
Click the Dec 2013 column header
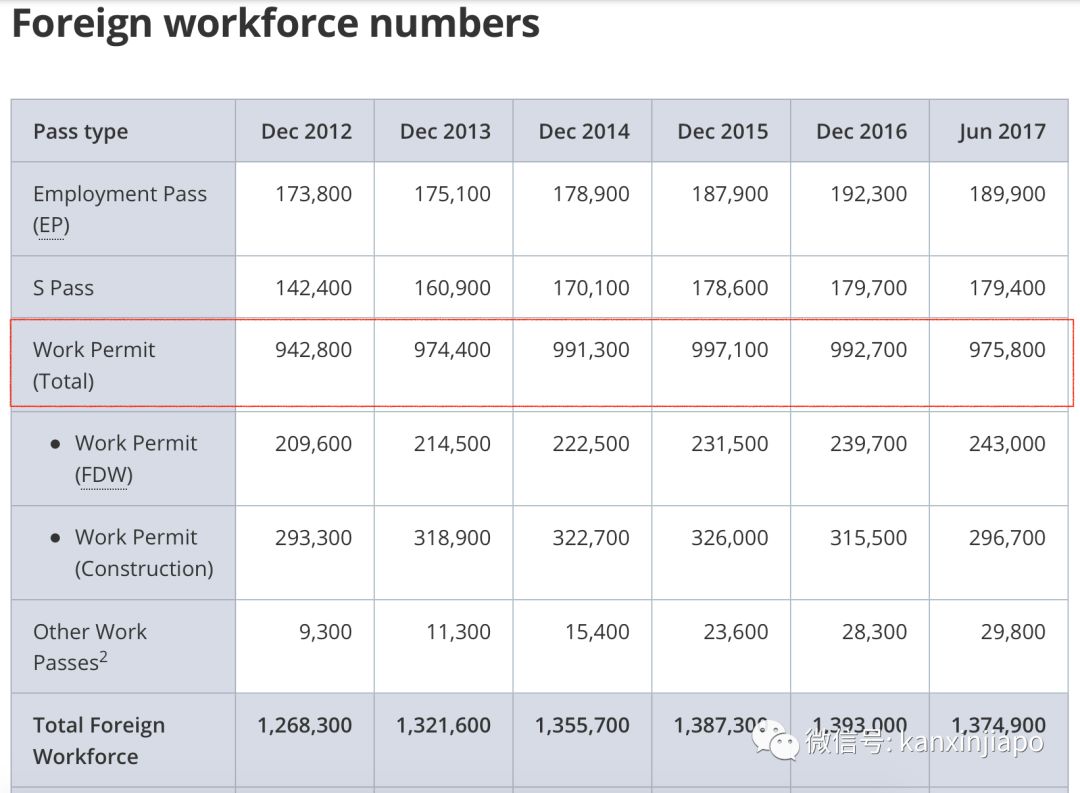pos(445,132)
